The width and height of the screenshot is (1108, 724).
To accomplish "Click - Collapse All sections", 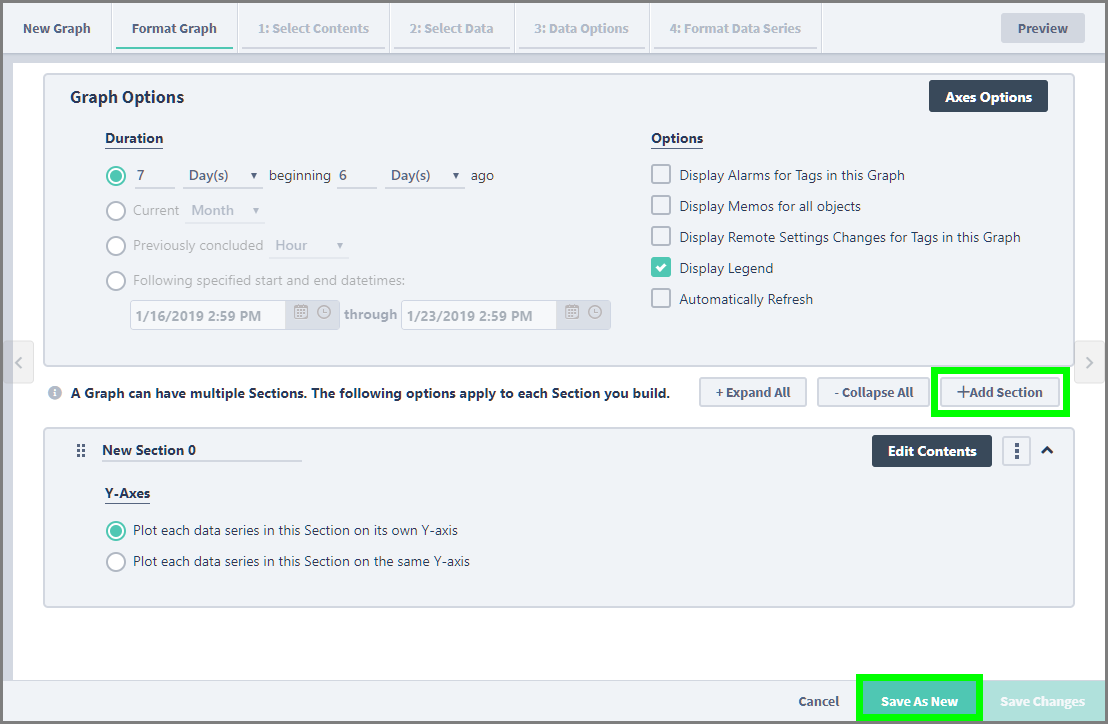I will 873,392.
